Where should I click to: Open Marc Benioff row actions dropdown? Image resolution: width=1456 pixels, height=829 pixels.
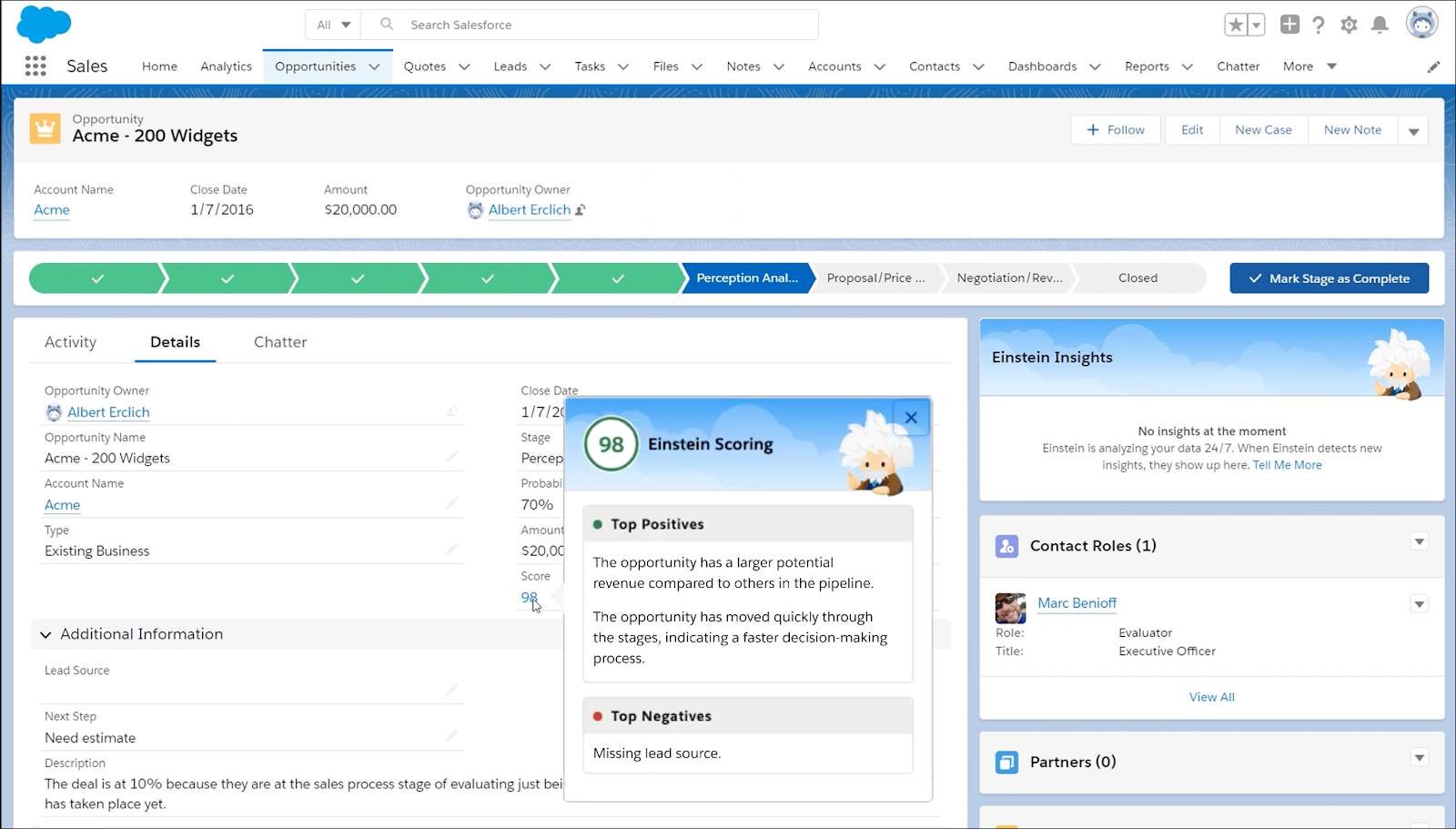click(x=1419, y=603)
